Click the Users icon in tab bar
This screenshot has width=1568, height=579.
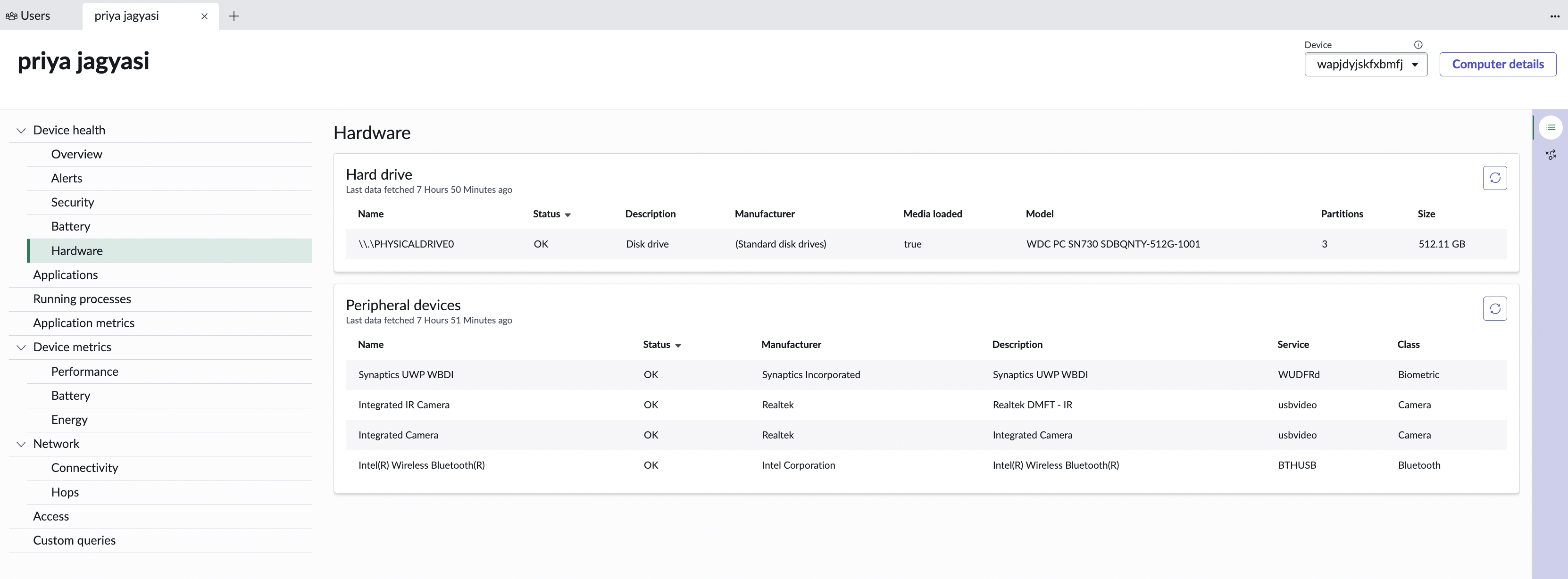[x=11, y=17]
